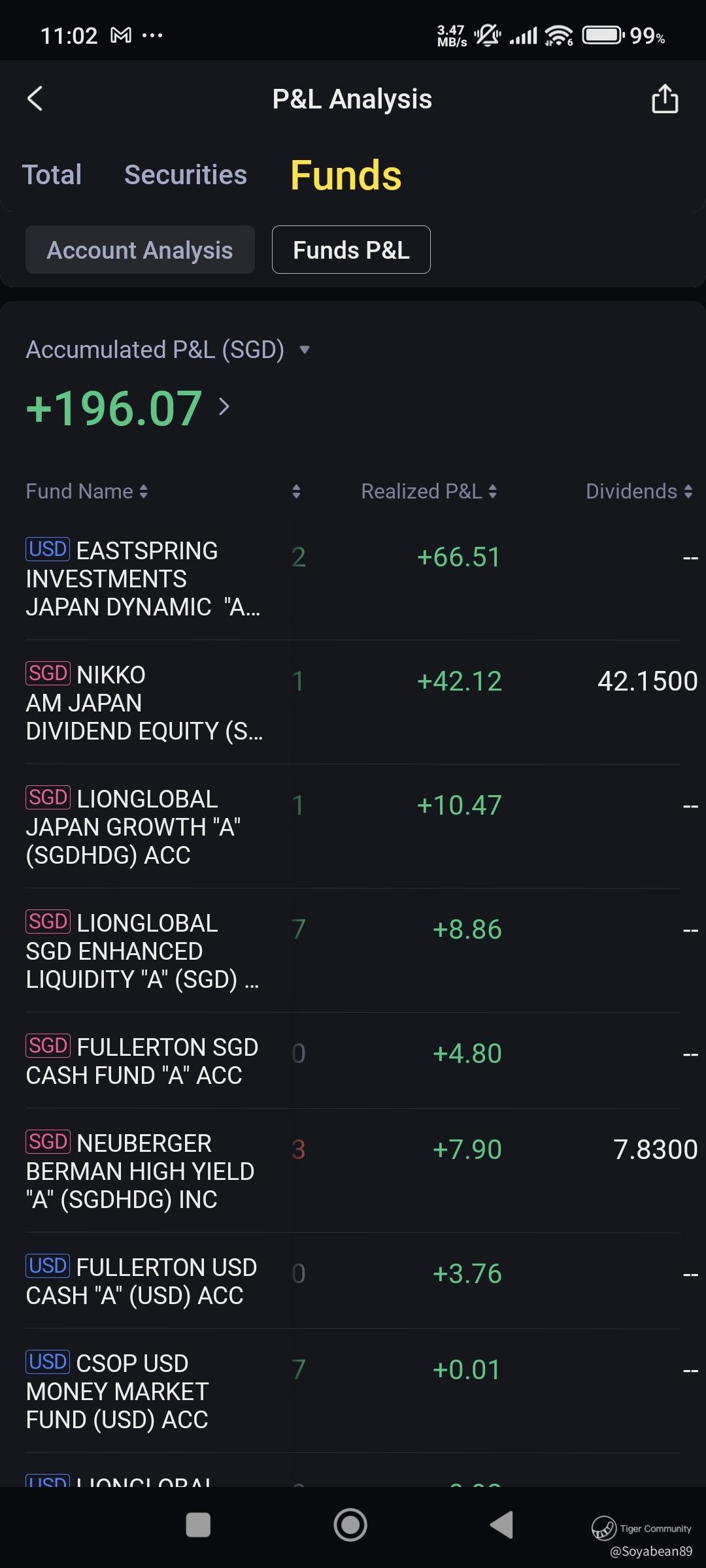The width and height of the screenshot is (706, 1568).
Task: Sort by Realized P&L arrows
Action: click(x=493, y=491)
